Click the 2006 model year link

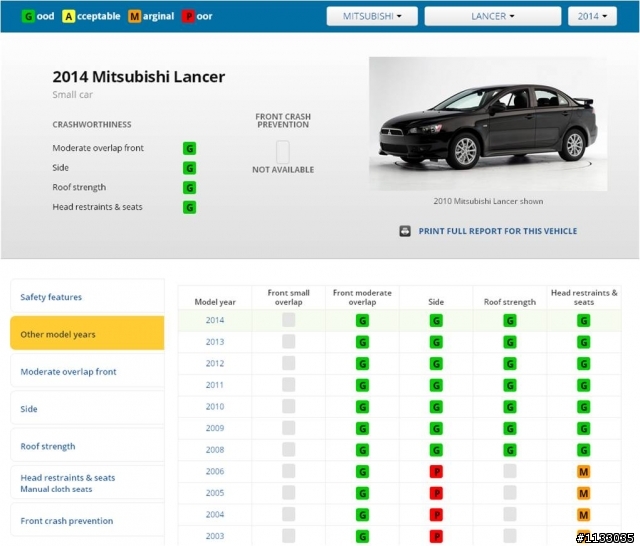pyautogui.click(x=215, y=472)
